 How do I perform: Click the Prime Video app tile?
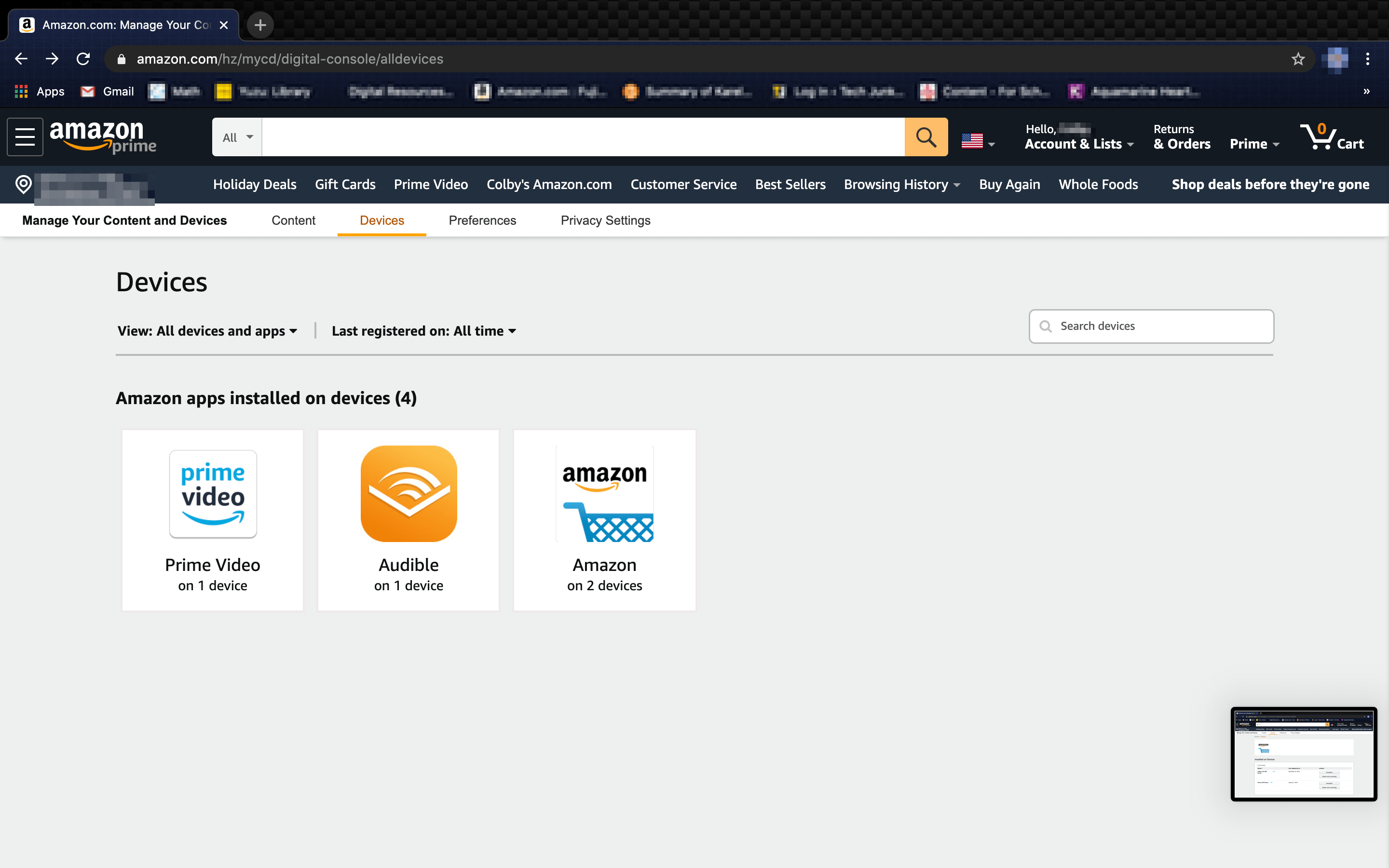[x=212, y=519]
